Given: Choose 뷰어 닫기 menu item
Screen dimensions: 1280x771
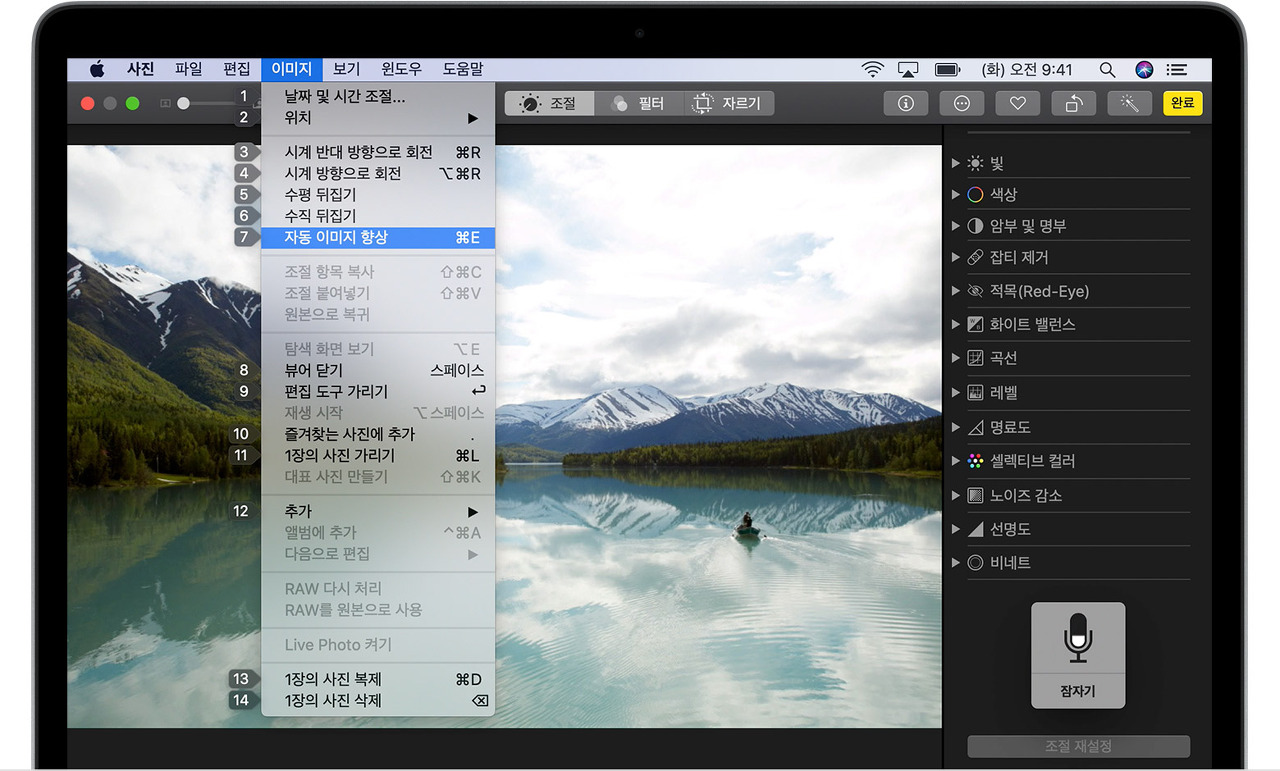Looking at the screenshot, I should coord(378,370).
